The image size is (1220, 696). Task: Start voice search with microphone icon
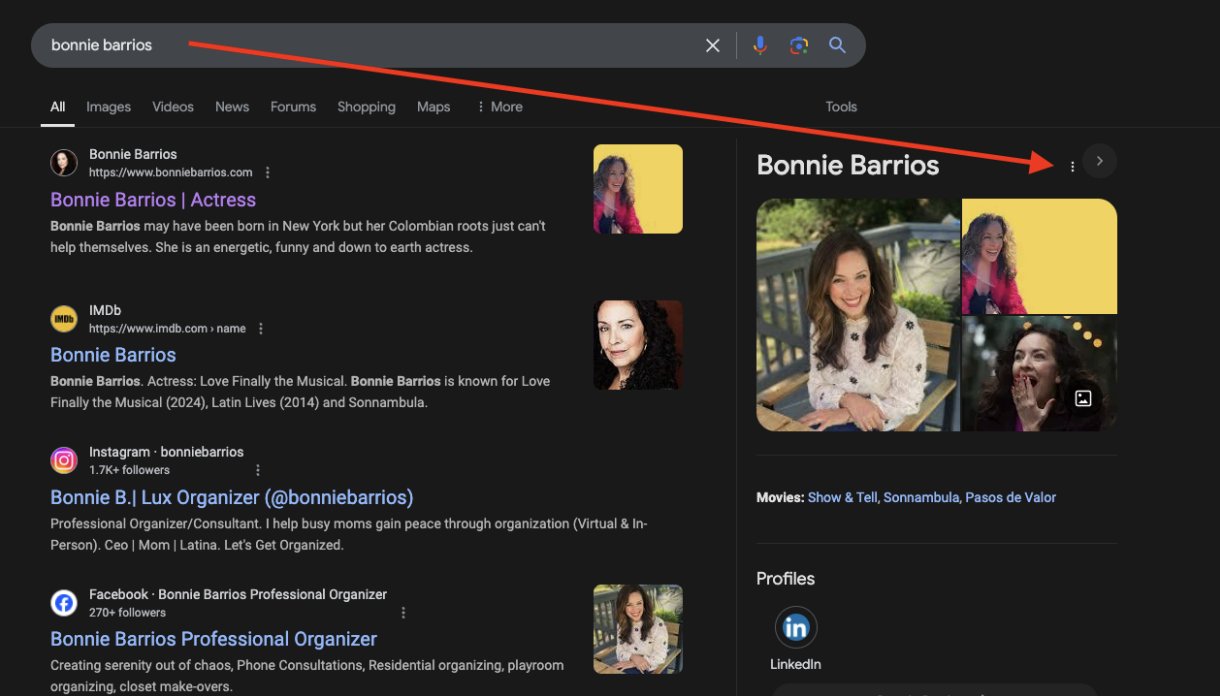[760, 45]
